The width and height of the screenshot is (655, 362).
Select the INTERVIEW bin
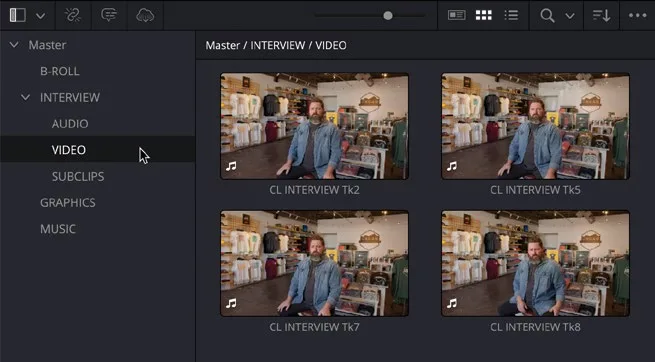pos(70,97)
